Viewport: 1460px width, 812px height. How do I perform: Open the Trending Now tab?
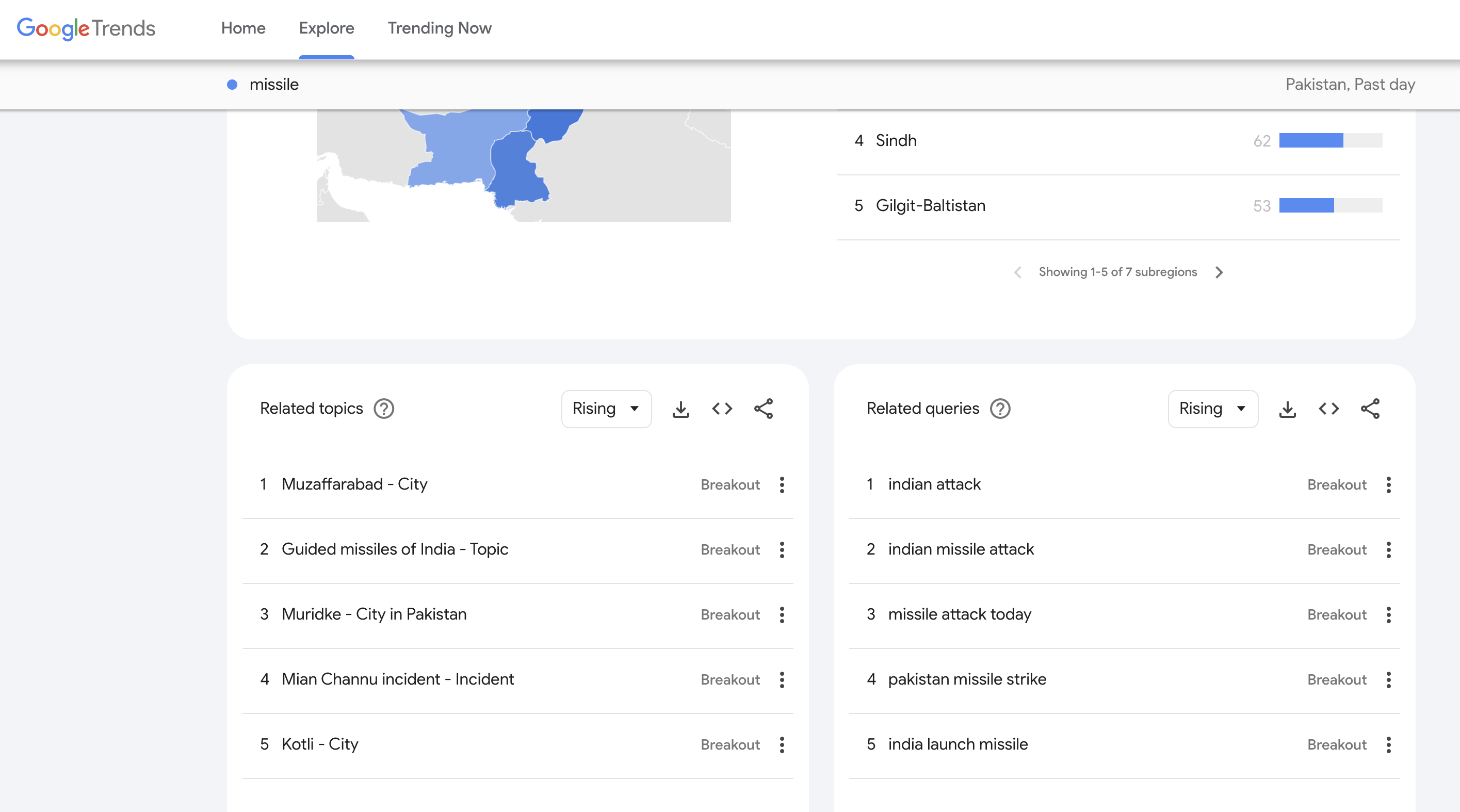tap(439, 28)
